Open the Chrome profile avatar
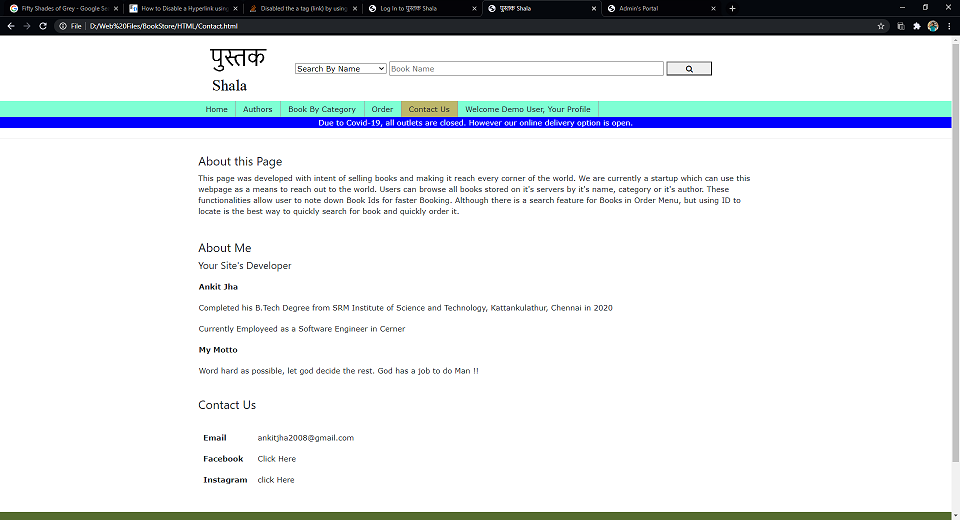Screen dimensions: 960x520 [x=933, y=26]
